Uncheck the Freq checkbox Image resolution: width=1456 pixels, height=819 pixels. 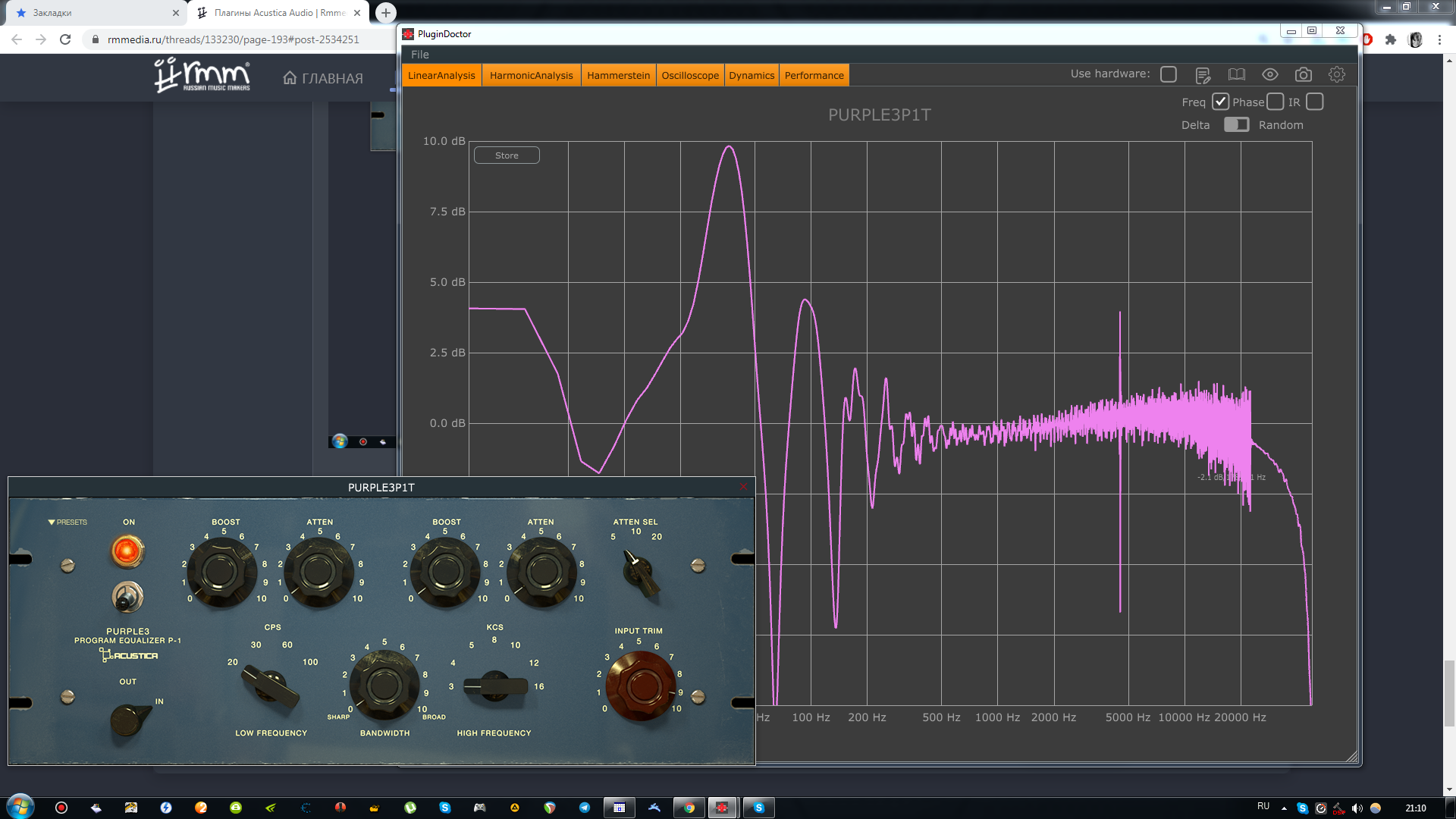pyautogui.click(x=1220, y=102)
